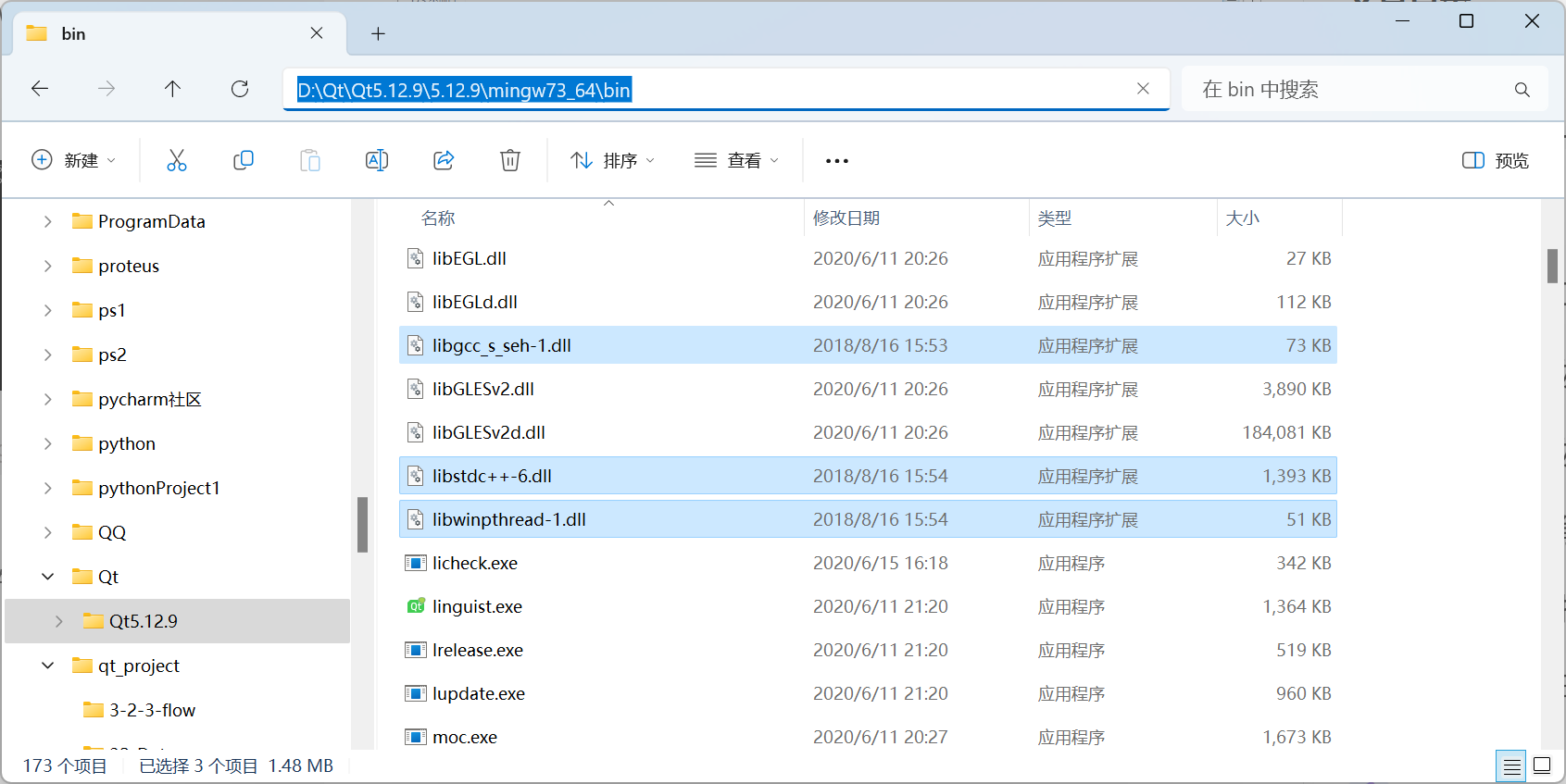The width and height of the screenshot is (1566, 784).
Task: Expand the proteus folder tree node
Action: pyautogui.click(x=48, y=266)
